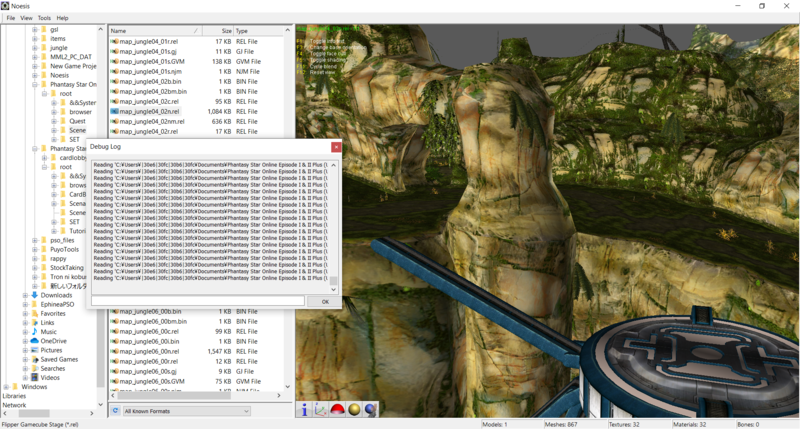Sort files by the Name column header
This screenshot has width=800, height=429.
pyautogui.click(x=155, y=31)
